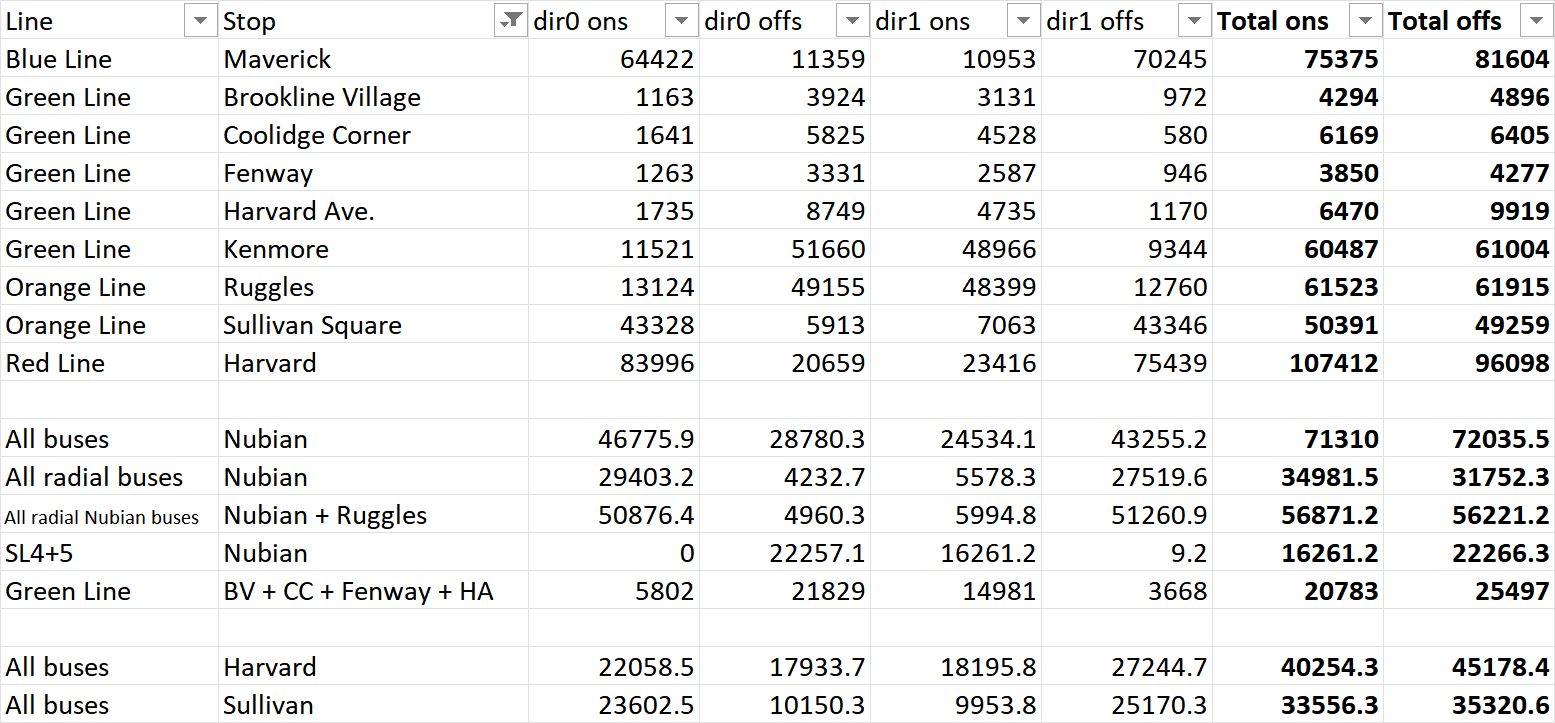Open the Line column filter dropdown

(x=201, y=21)
